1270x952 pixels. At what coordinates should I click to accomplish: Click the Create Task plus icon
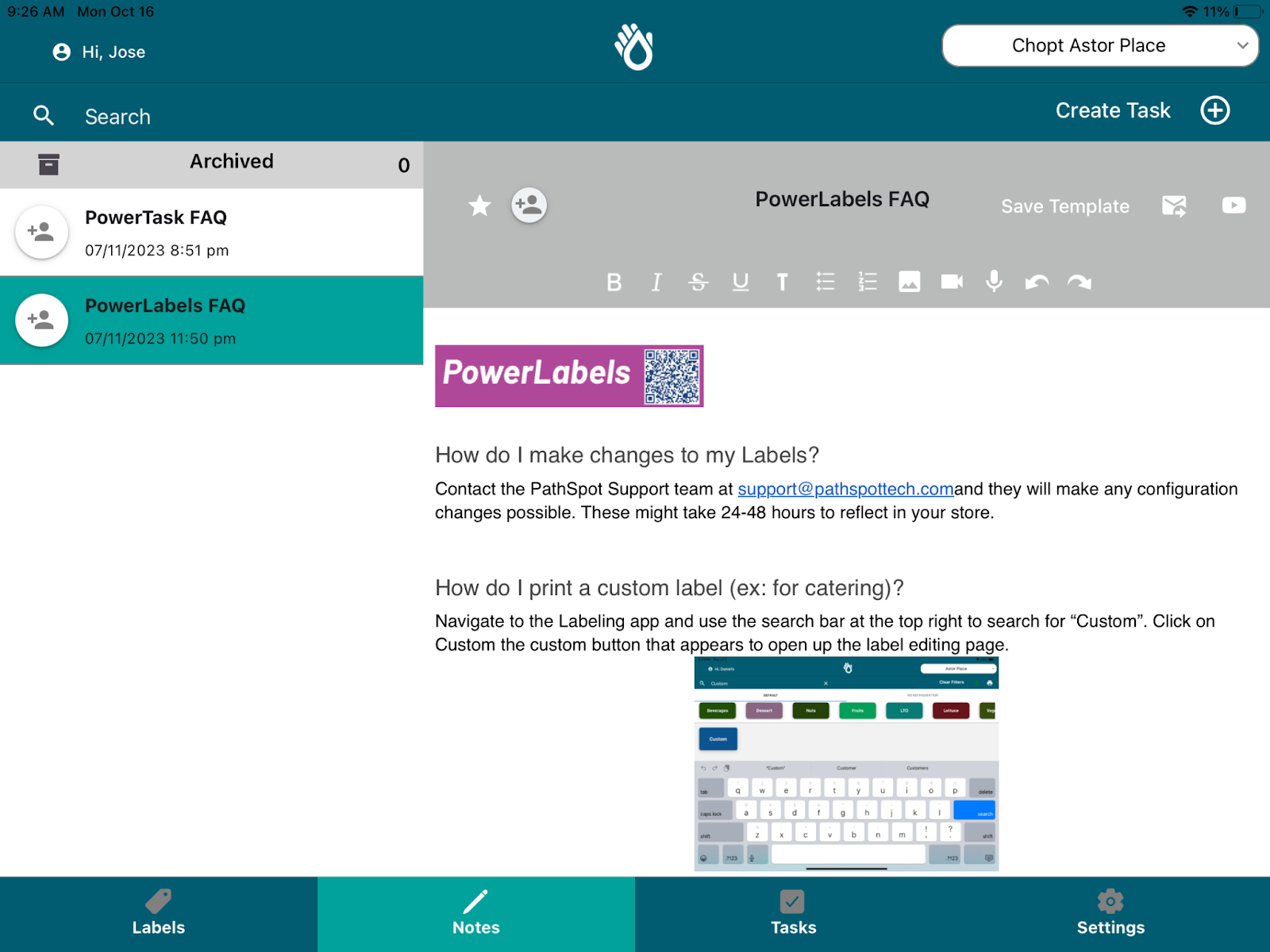pyautogui.click(x=1214, y=110)
